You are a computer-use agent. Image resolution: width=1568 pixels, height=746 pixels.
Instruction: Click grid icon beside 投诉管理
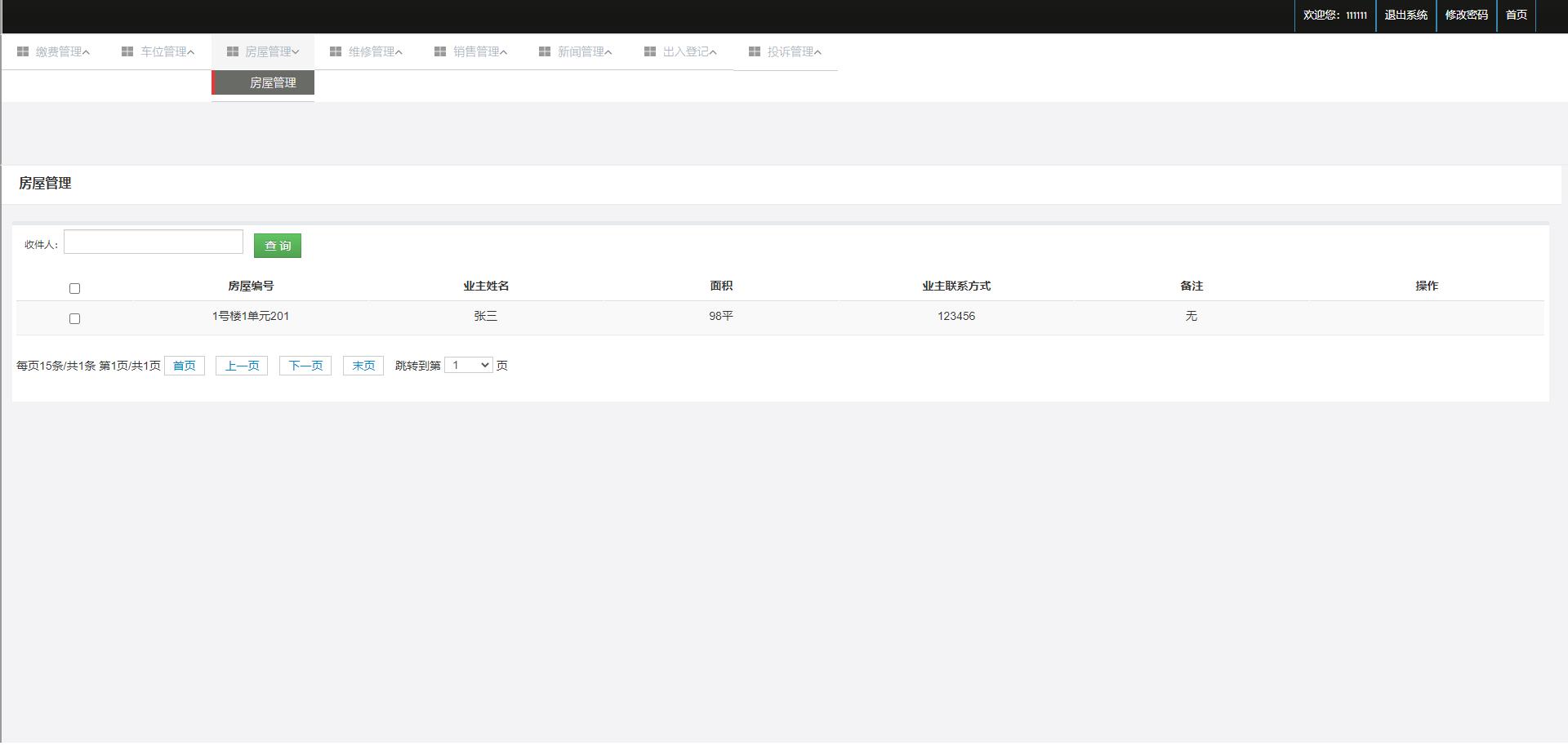[755, 51]
